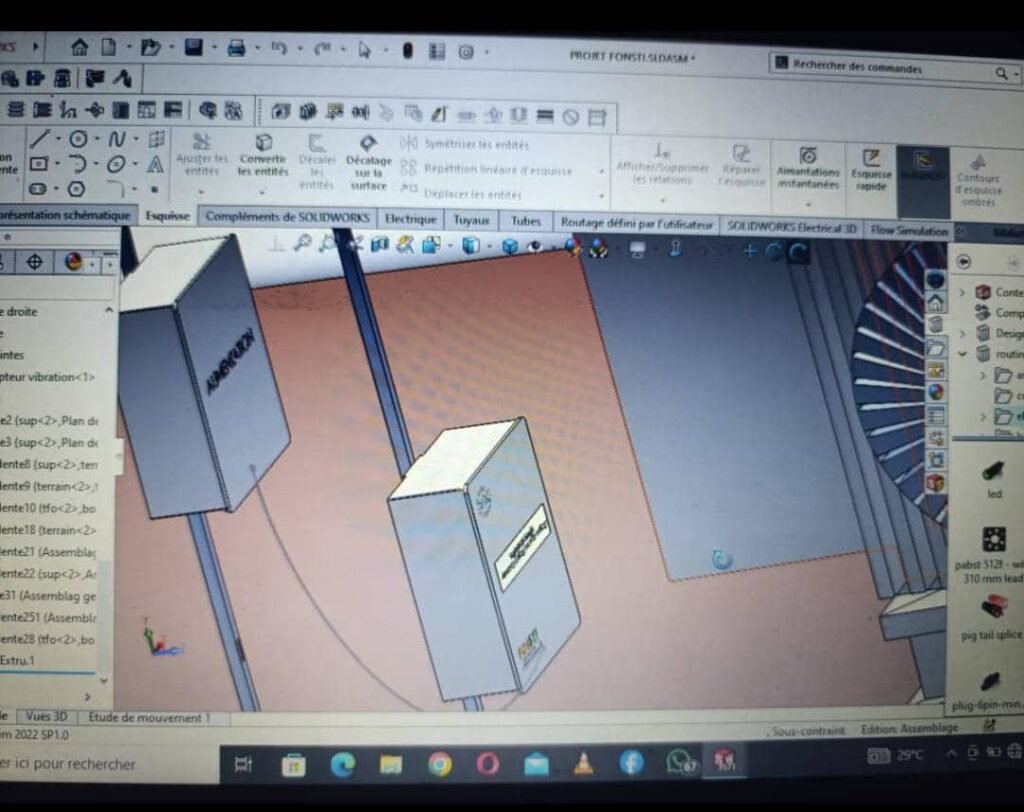Image resolution: width=1024 pixels, height=812 pixels.
Task: Toggle Aimantations instantanées
Action: click(808, 167)
